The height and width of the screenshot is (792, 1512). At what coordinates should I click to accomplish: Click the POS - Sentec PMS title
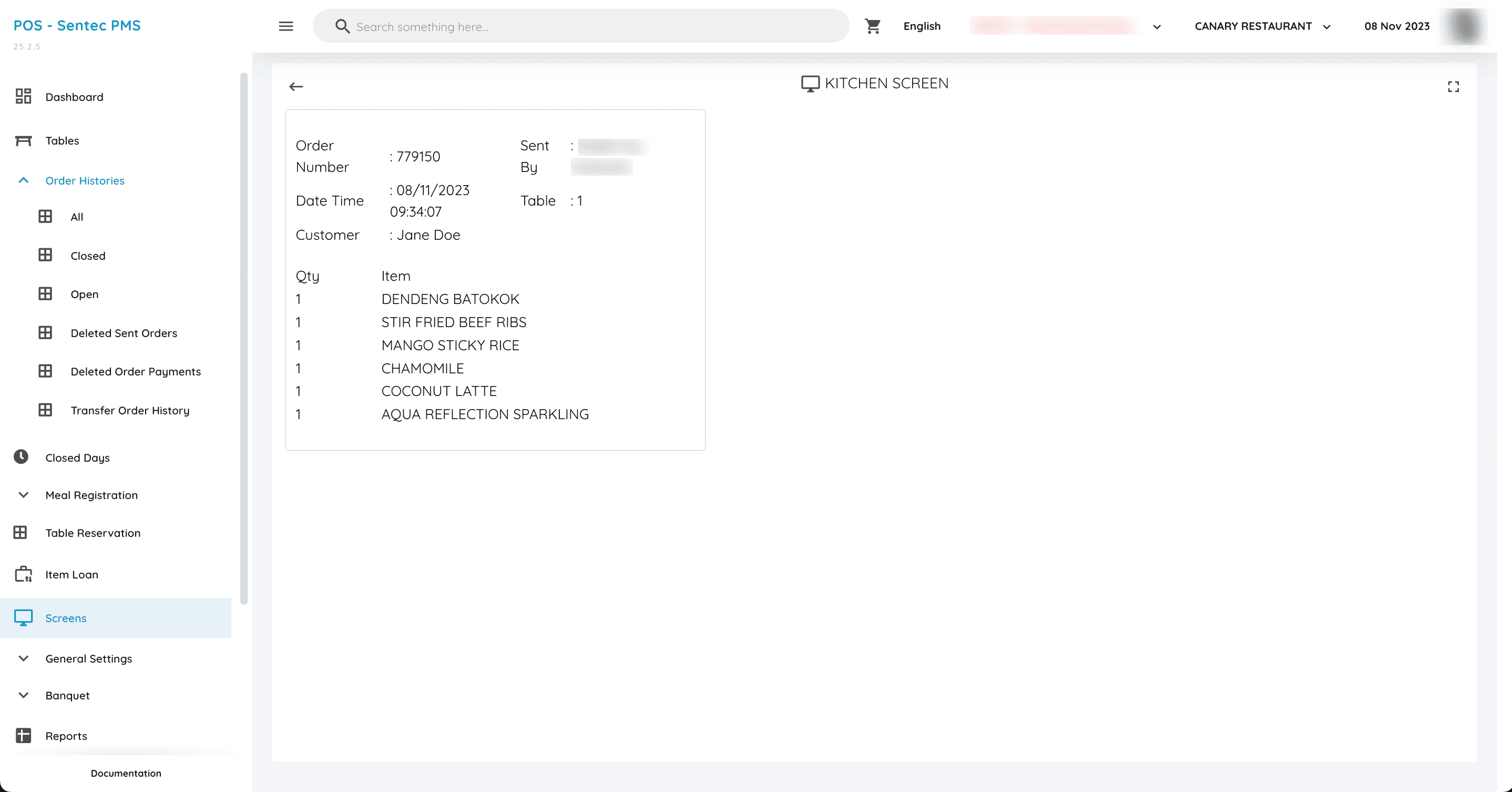[77, 25]
